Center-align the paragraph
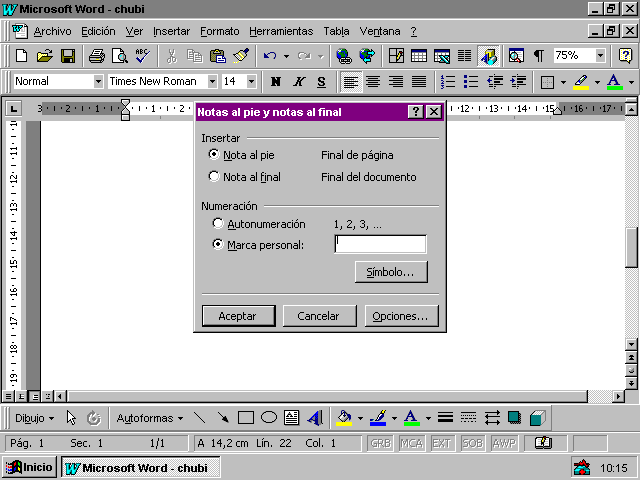Viewport: 640px width, 480px height. pyautogui.click(x=373, y=82)
